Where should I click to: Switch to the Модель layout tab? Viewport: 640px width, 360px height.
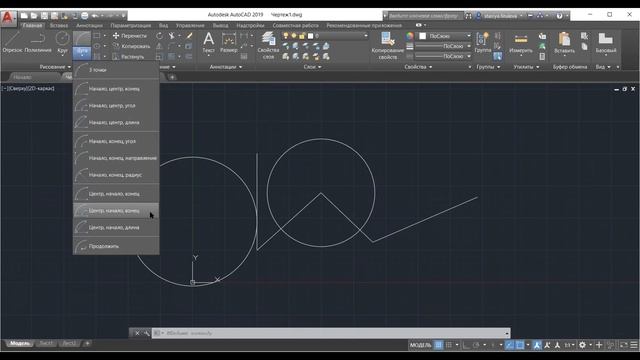pos(19,343)
